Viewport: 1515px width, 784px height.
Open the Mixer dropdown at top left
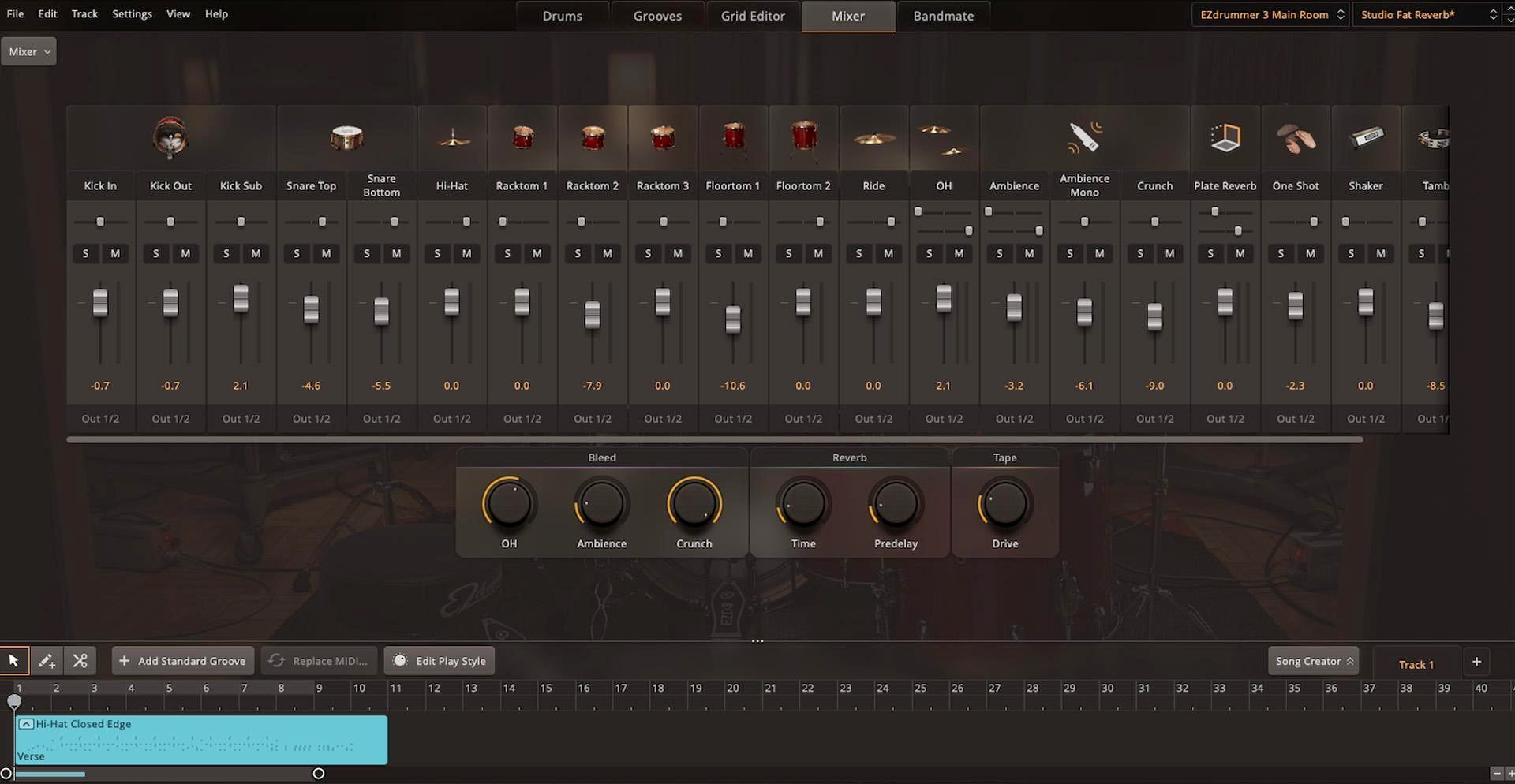coord(28,51)
